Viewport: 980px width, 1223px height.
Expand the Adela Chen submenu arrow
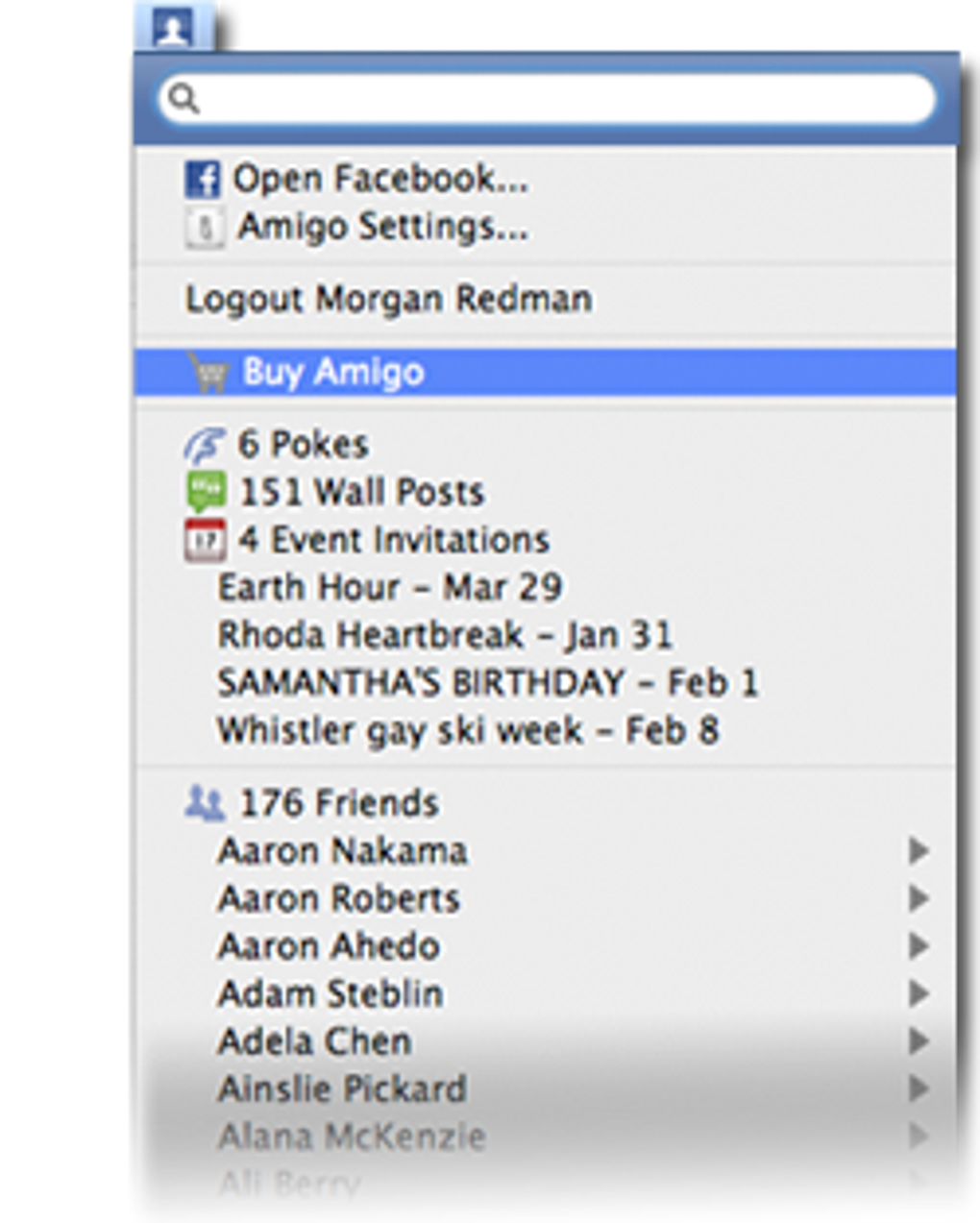pos(919,1040)
